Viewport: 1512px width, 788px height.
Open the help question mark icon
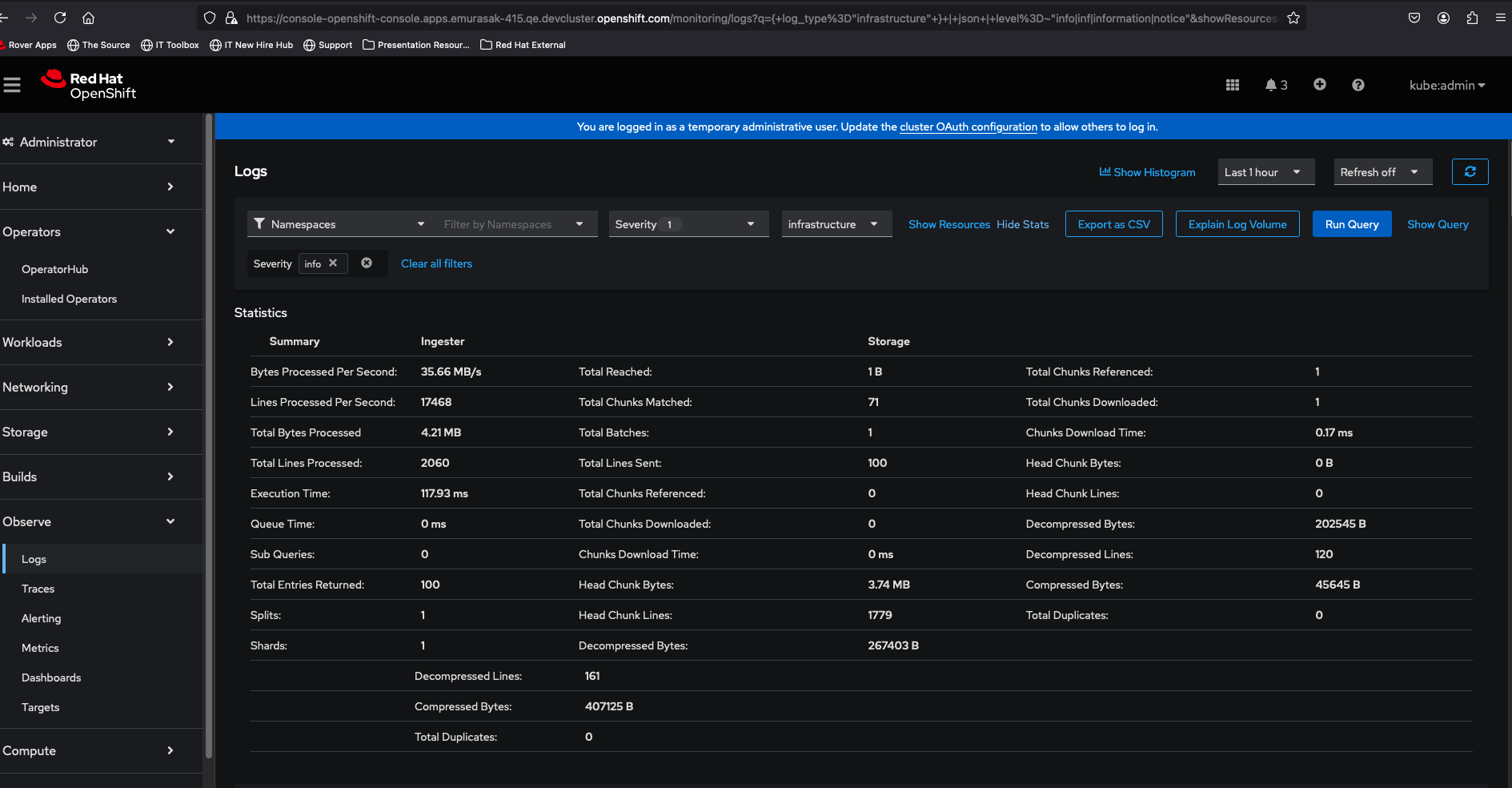click(1358, 85)
